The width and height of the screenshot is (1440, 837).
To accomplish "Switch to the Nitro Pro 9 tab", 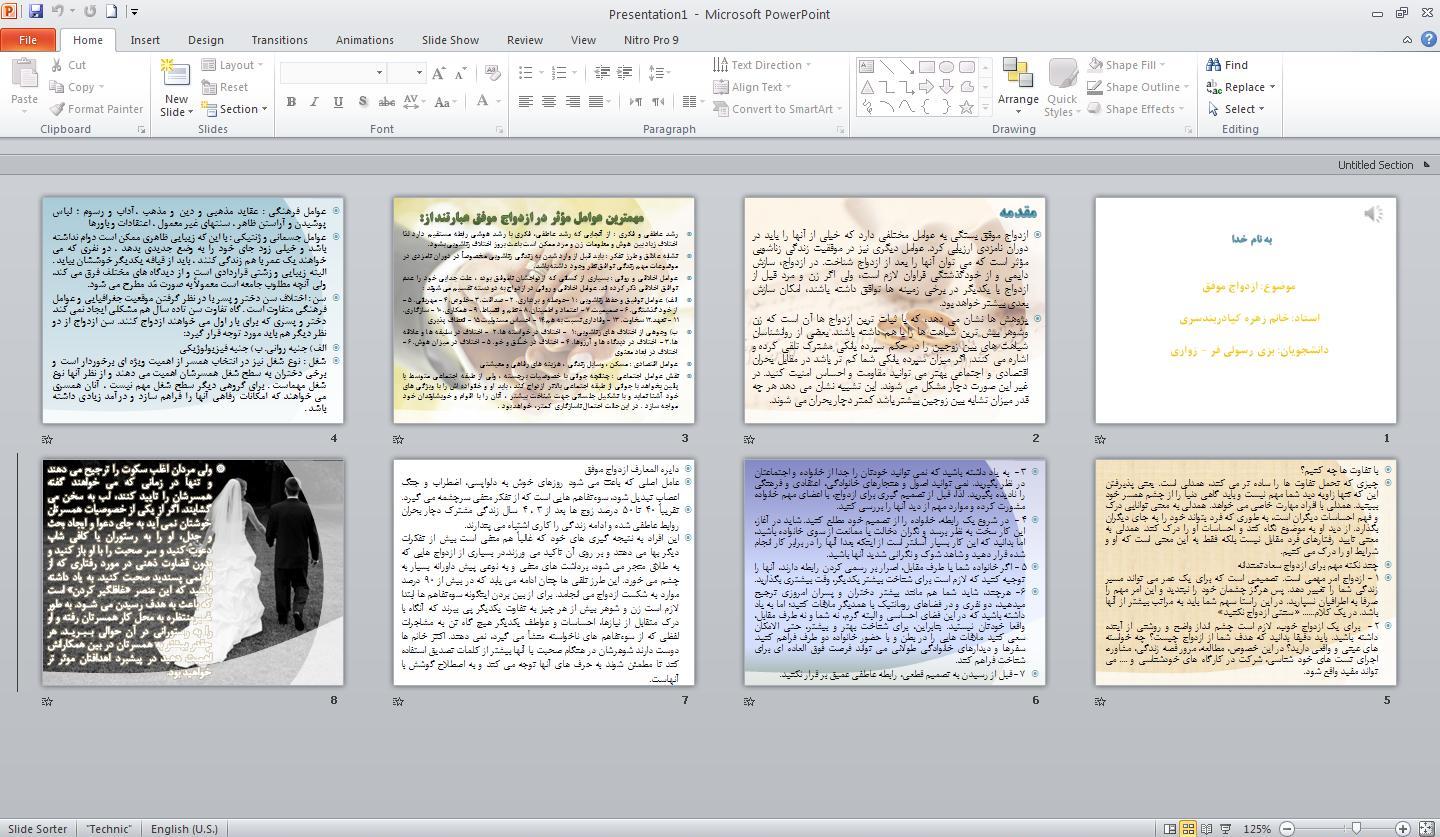I will (x=650, y=40).
